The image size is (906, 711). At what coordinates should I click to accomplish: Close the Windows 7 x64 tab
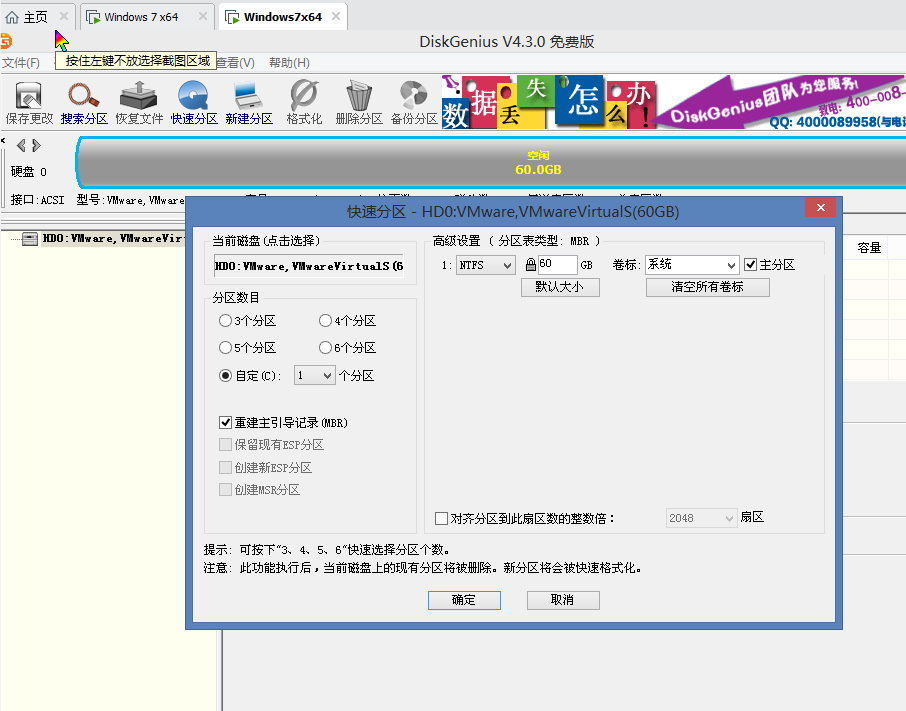coord(203,17)
